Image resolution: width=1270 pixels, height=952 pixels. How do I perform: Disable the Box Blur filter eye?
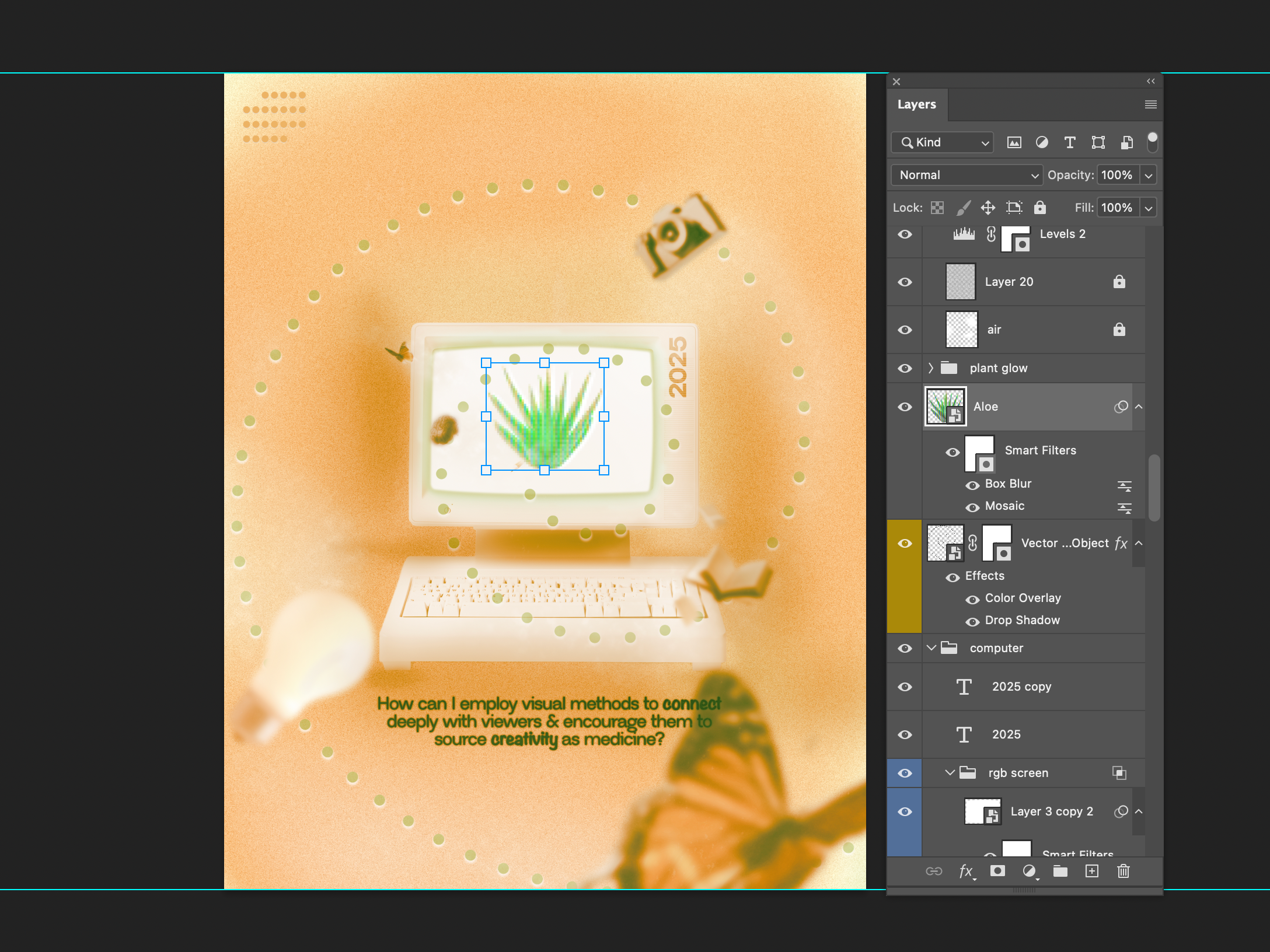pos(972,485)
